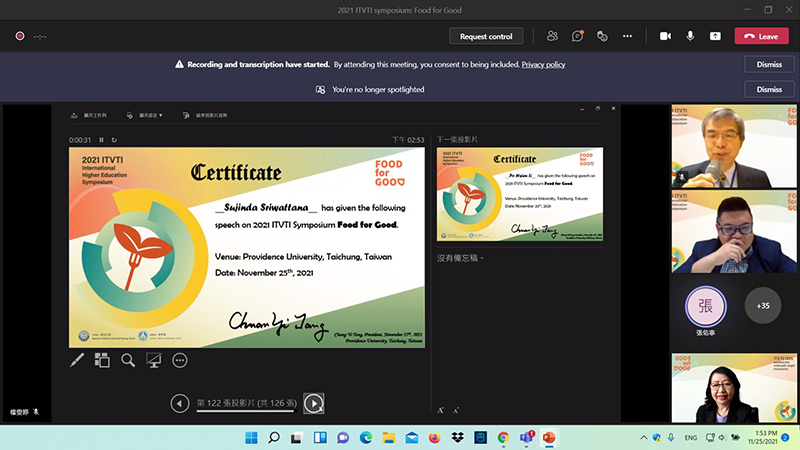Screen dimensions: 800x450
Task: Open the Teams Chat taskbar icon
Action: (343, 437)
